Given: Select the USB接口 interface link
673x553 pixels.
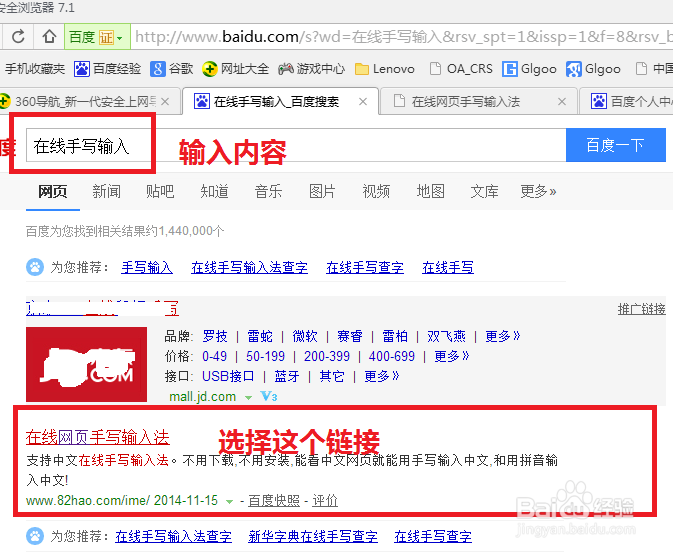Looking at the screenshot, I should pos(228,377).
